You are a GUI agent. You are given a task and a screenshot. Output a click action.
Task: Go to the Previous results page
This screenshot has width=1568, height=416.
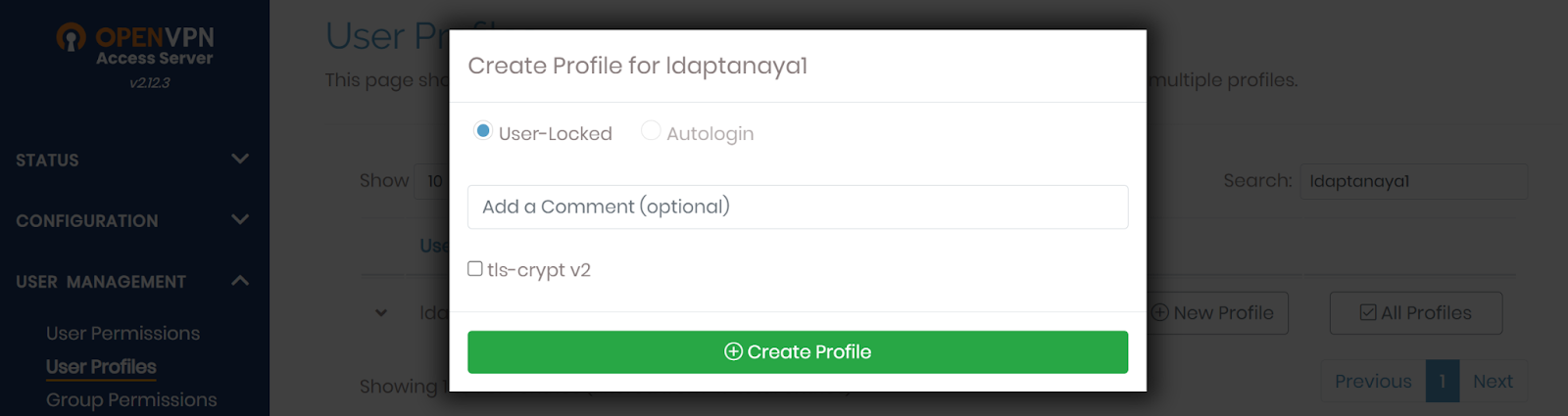tap(1373, 382)
